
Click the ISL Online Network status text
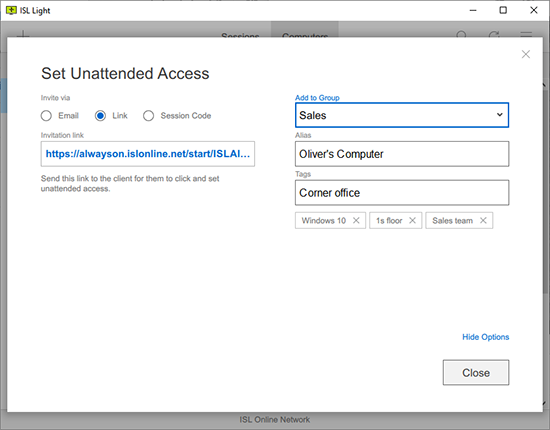pos(275,420)
